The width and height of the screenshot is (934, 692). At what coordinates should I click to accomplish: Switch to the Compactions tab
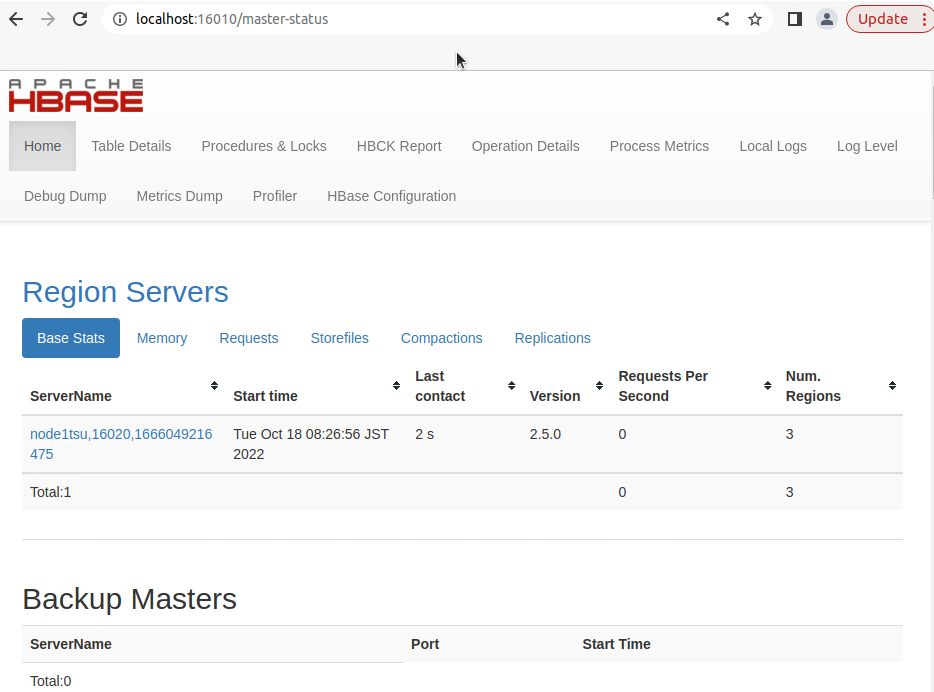pyautogui.click(x=441, y=338)
